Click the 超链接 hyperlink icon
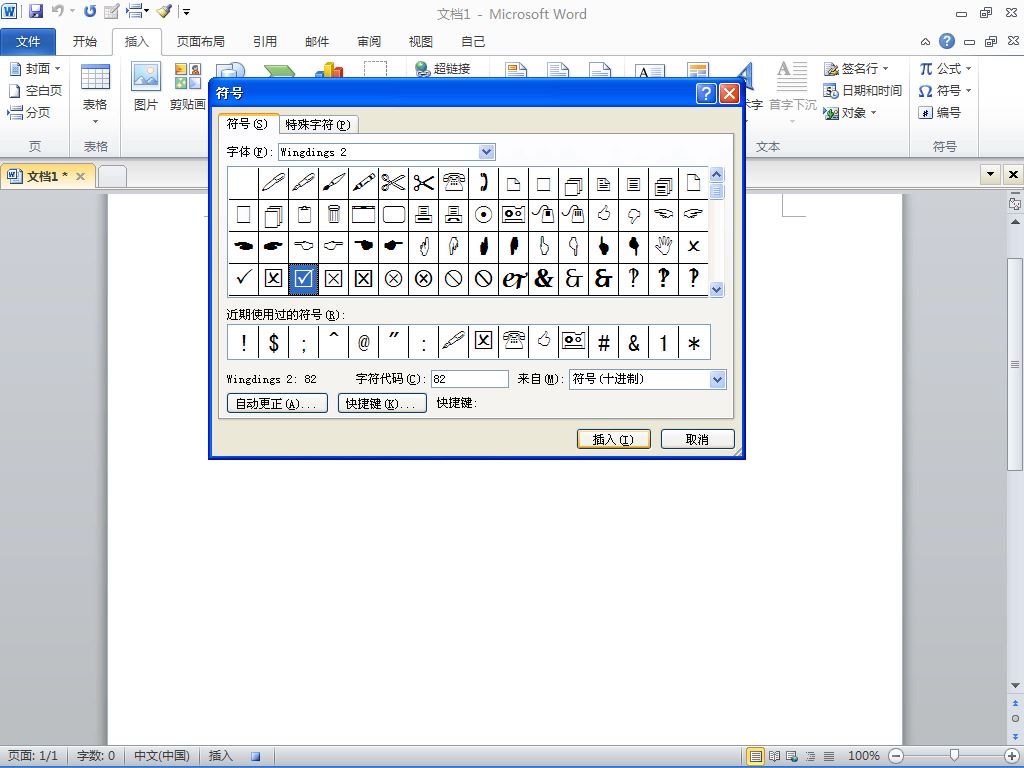 443,69
